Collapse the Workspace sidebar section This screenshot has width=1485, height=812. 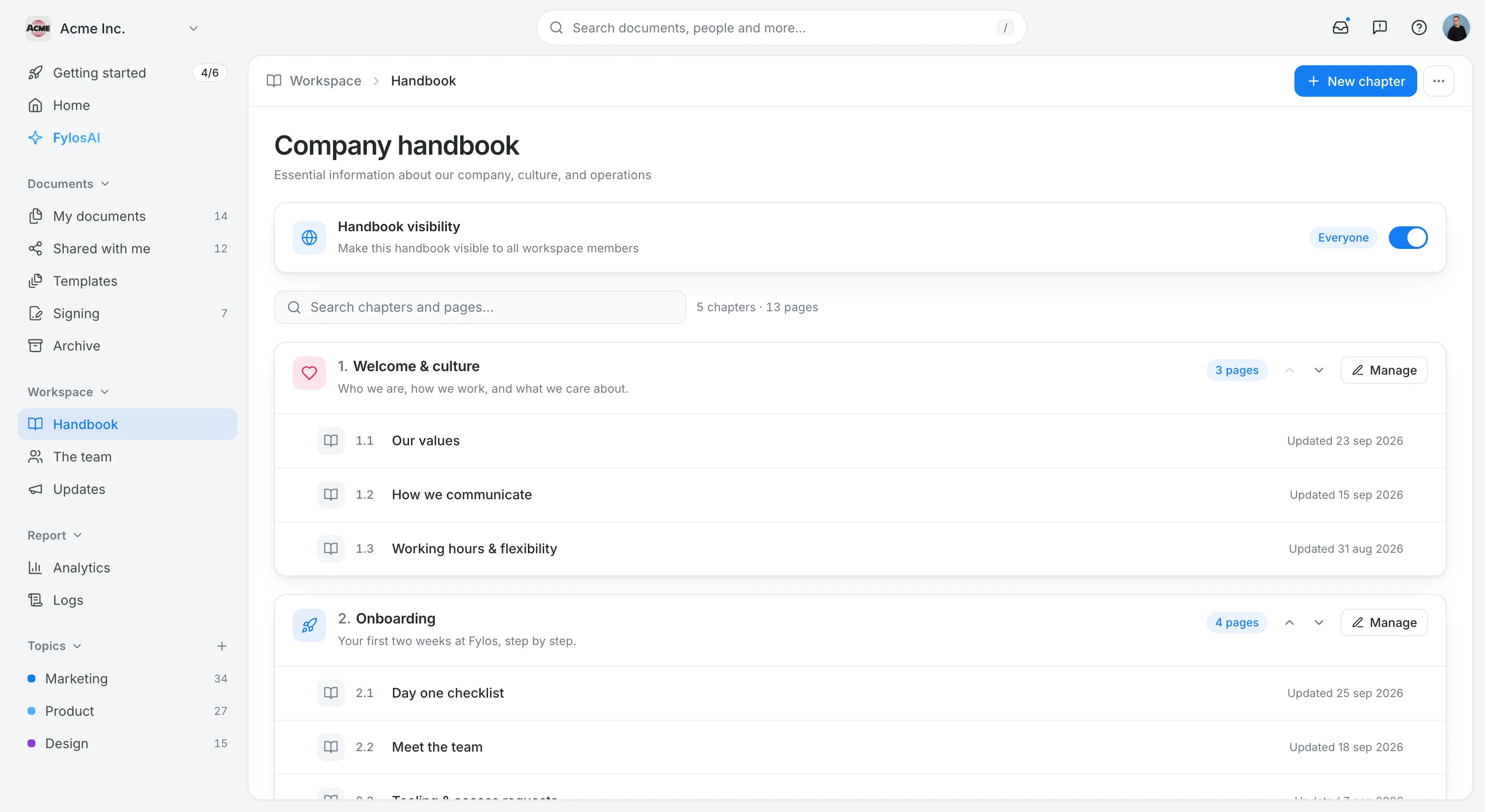click(x=68, y=392)
